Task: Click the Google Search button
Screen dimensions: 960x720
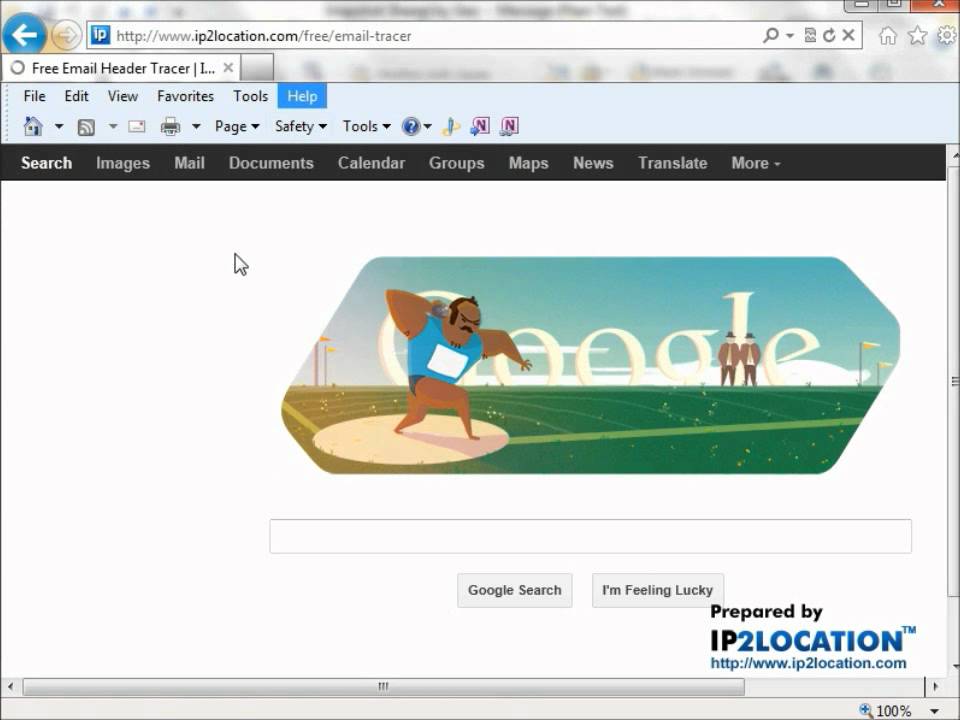Action: pyautogui.click(x=515, y=590)
